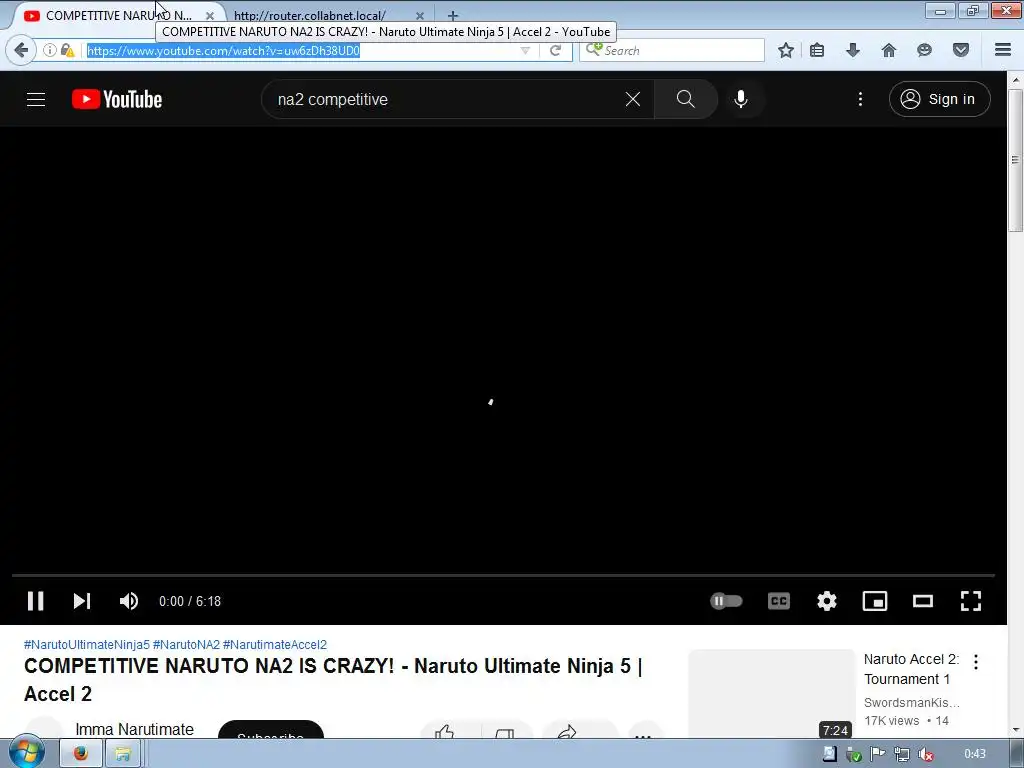Open Firefox downloads panel
The height and width of the screenshot is (768, 1024).
(853, 50)
